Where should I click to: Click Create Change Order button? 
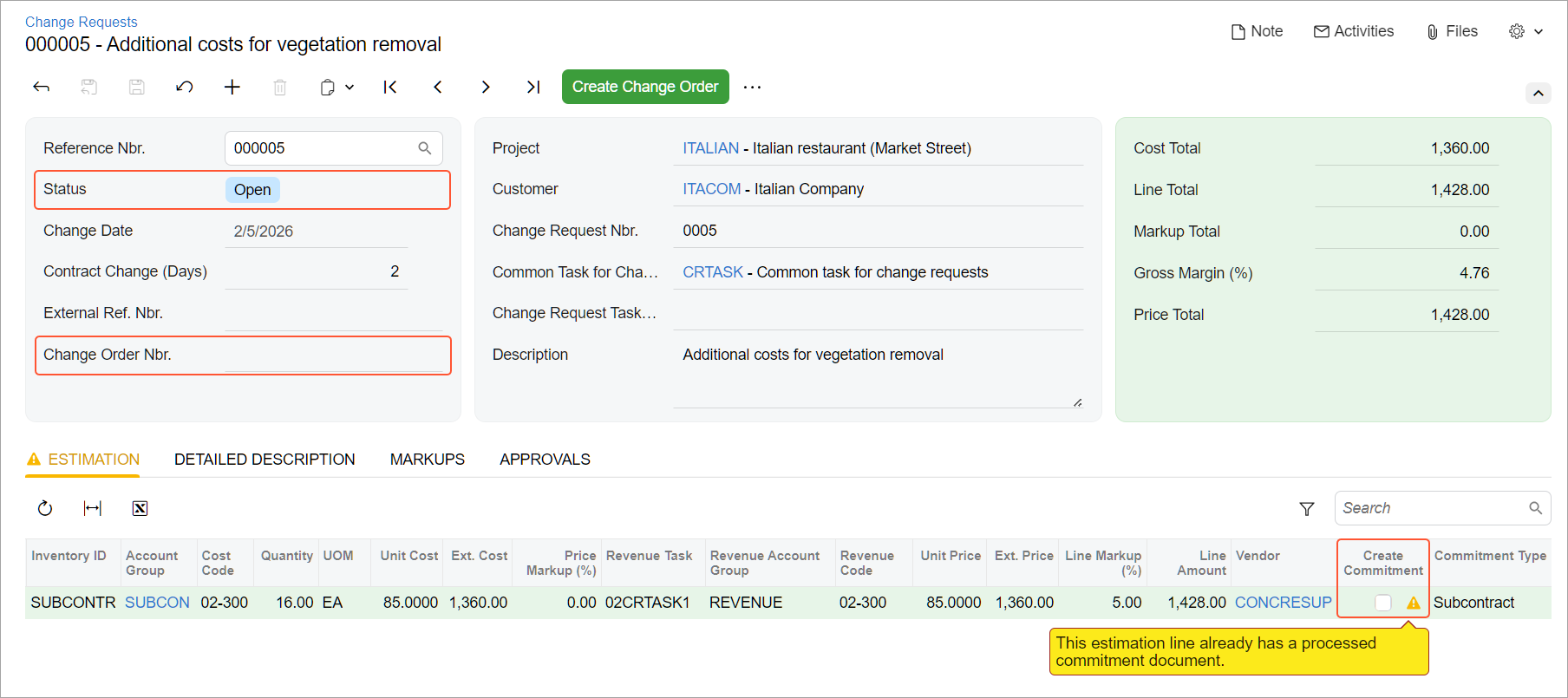point(645,87)
